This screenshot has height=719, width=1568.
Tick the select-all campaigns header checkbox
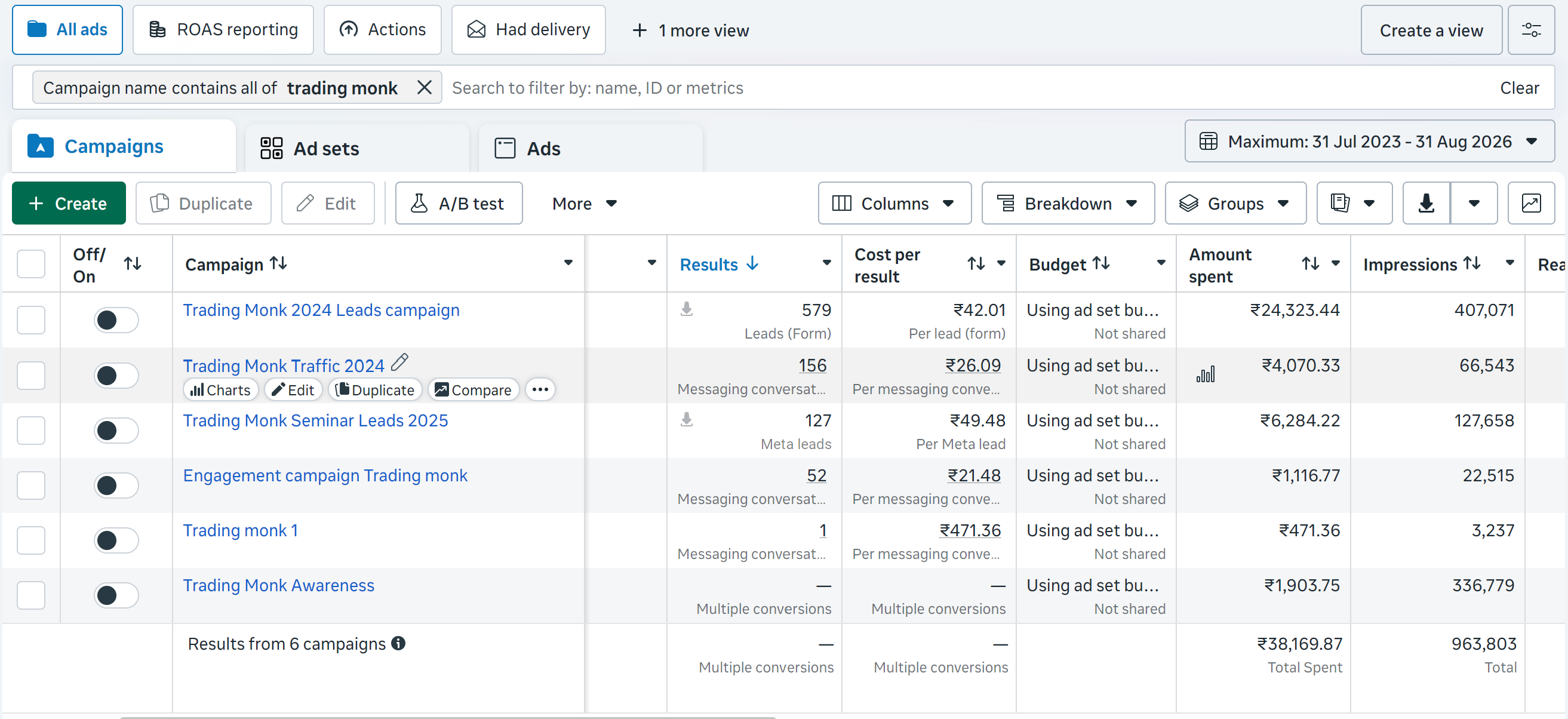(31, 263)
